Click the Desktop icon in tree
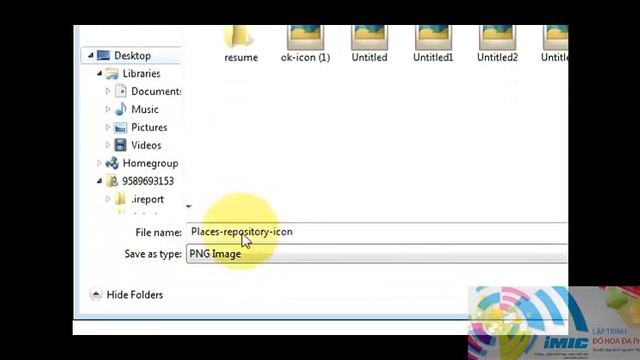640x360 pixels. click(x=103, y=55)
